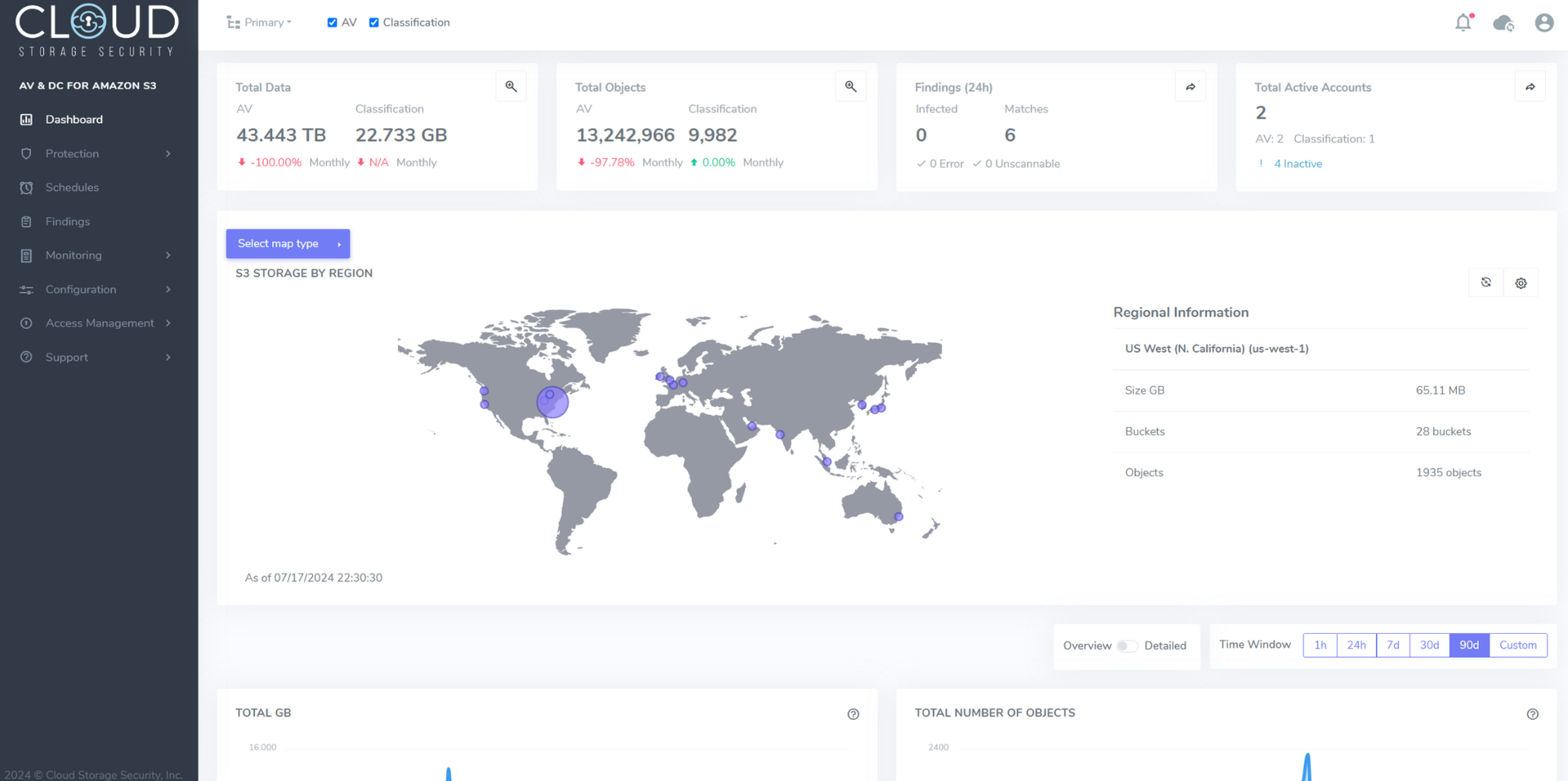Viewport: 1568px width, 781px height.
Task: Click the map refresh icon
Action: click(x=1486, y=282)
